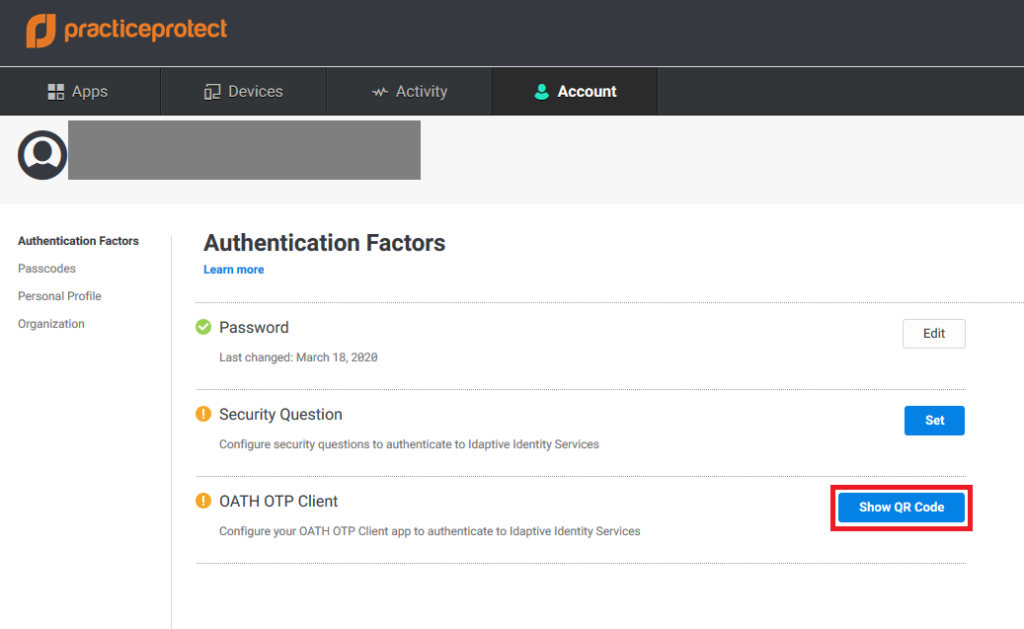The height and width of the screenshot is (629, 1024).
Task: Click 'Configure your OATH OTP Client app' description
Action: (x=430, y=531)
